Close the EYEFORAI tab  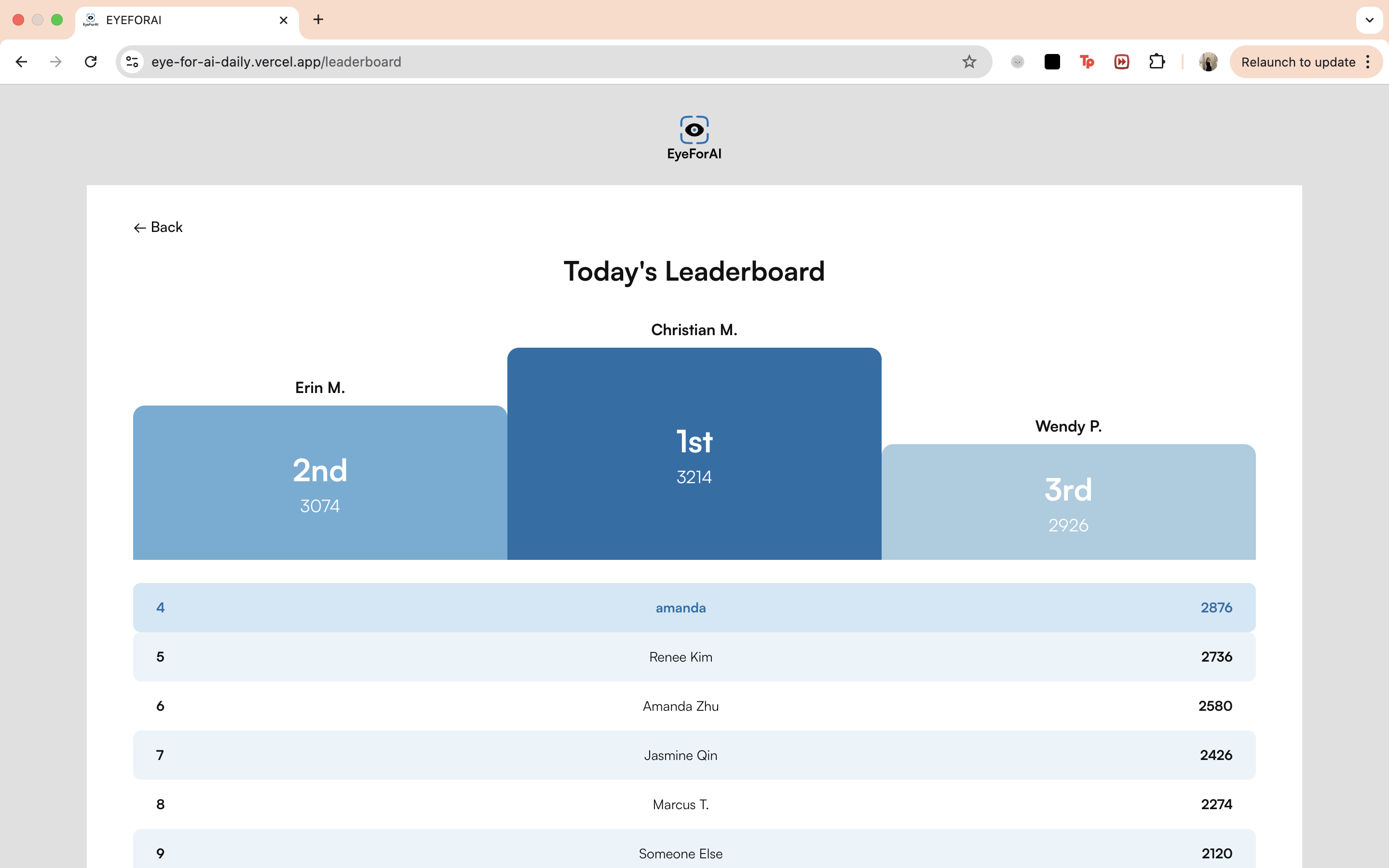click(284, 20)
